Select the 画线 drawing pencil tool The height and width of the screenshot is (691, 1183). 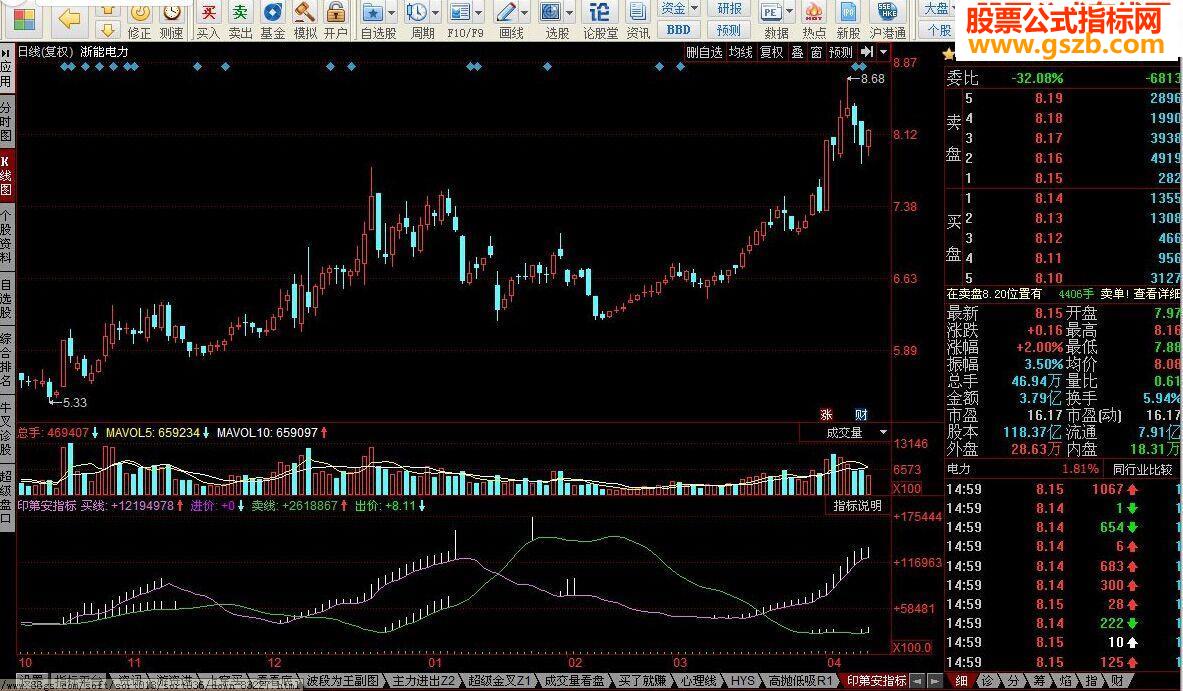click(x=506, y=12)
